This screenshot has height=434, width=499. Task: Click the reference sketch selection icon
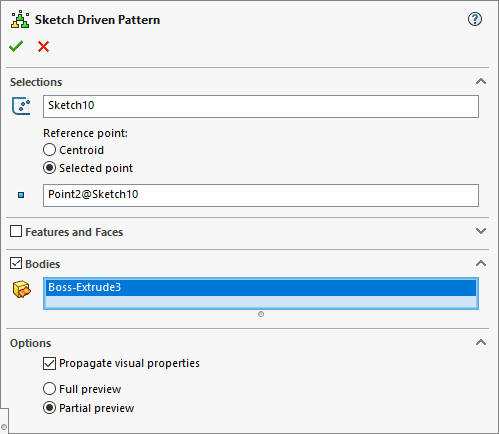[x=21, y=106]
